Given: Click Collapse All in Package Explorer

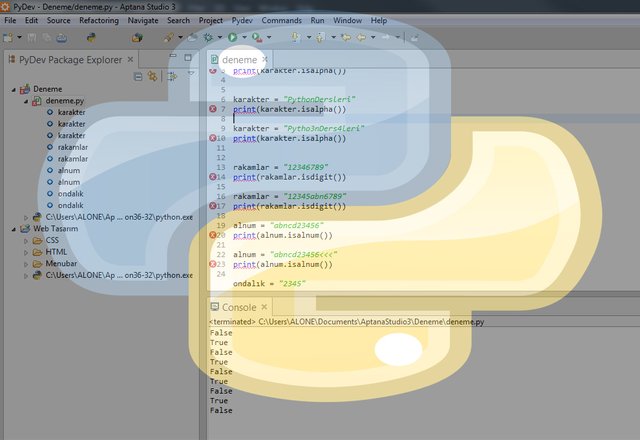Looking at the screenshot, I should point(138,76).
